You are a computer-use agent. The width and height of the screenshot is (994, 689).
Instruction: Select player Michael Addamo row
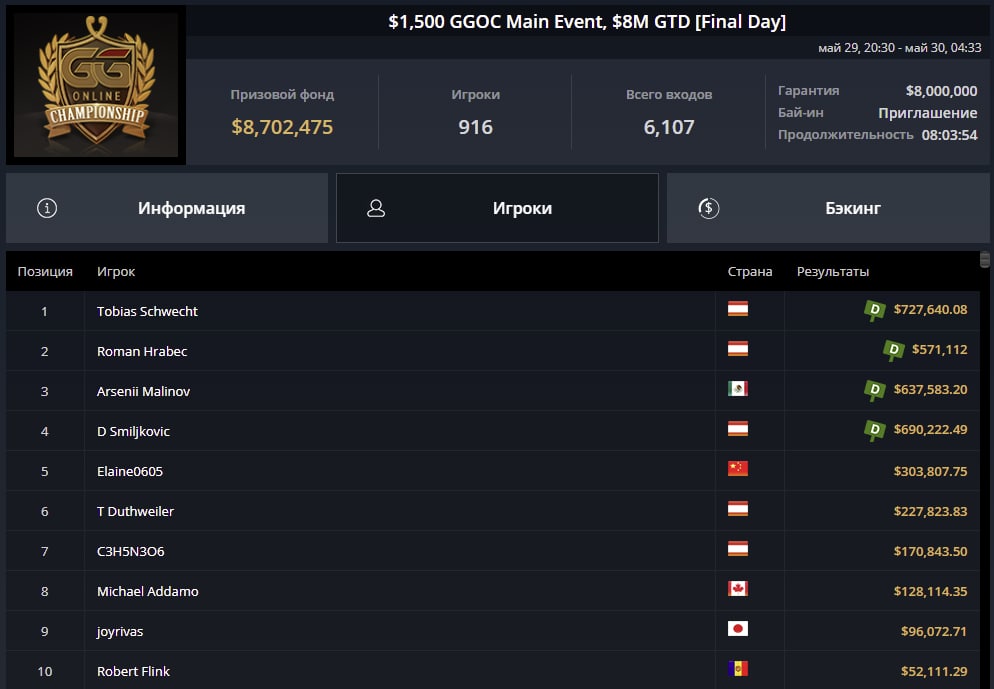[x=493, y=591]
